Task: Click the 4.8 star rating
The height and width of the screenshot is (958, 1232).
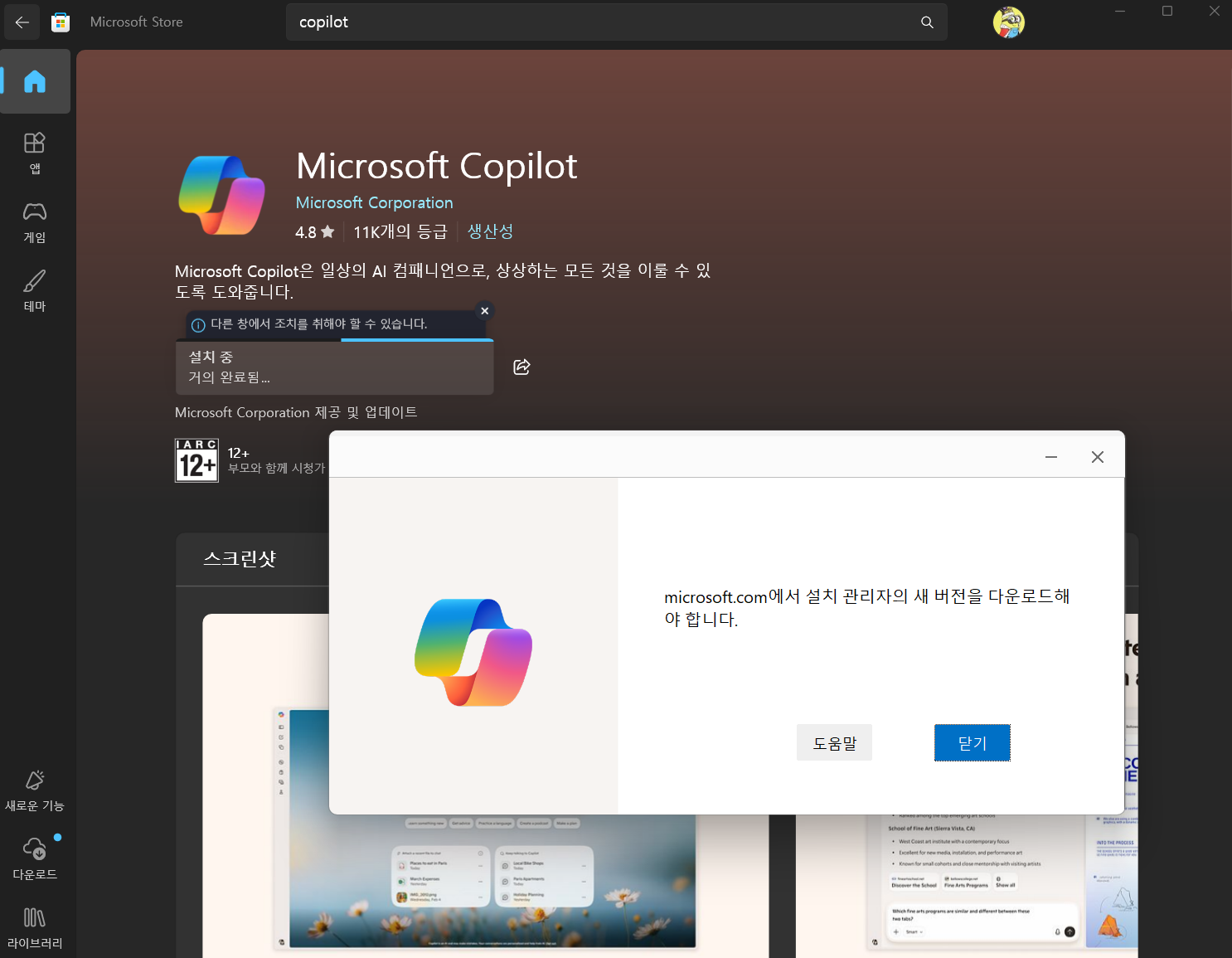Action: pyautogui.click(x=315, y=232)
